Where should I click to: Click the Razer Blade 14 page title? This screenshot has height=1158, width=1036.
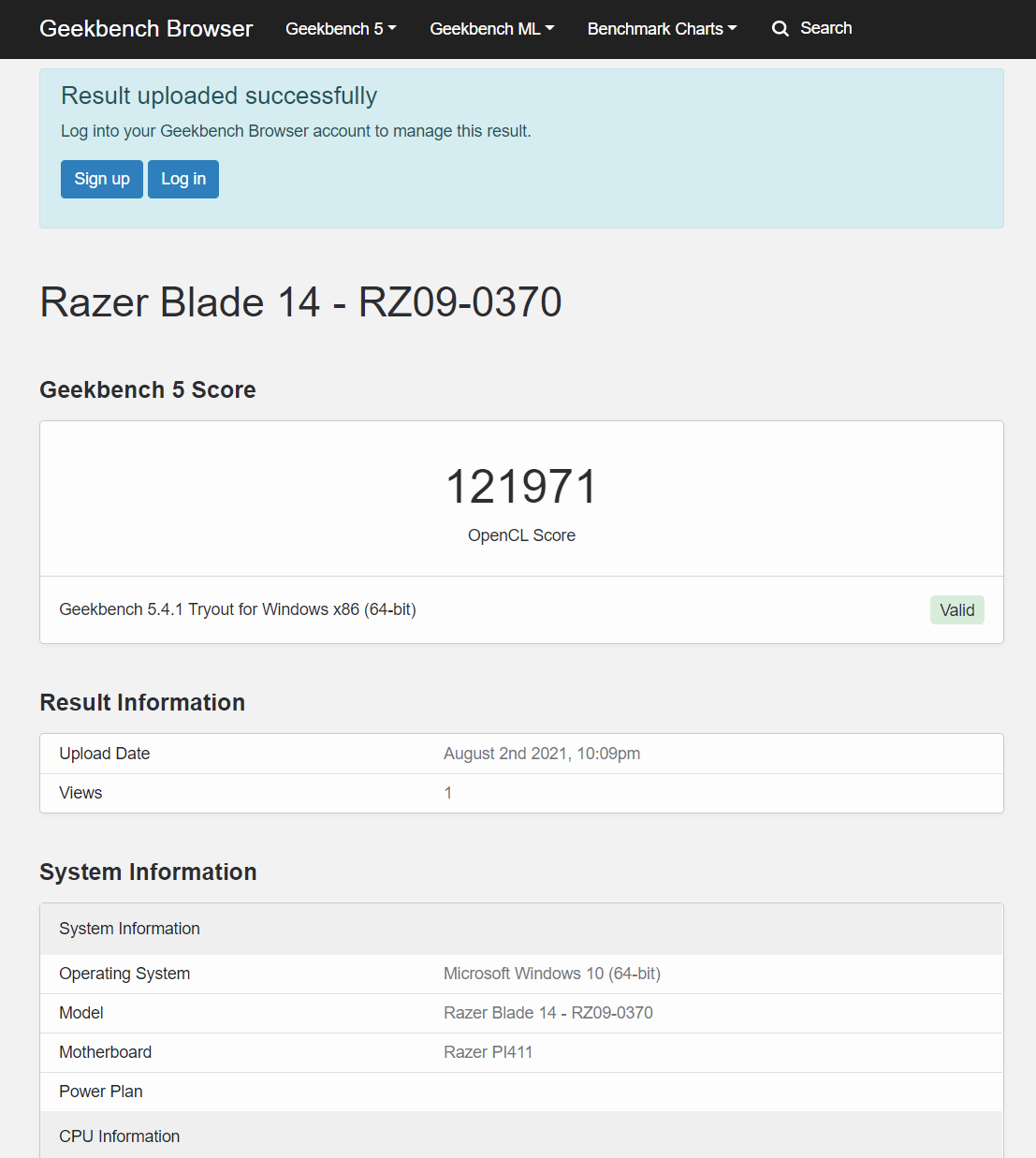click(x=300, y=302)
